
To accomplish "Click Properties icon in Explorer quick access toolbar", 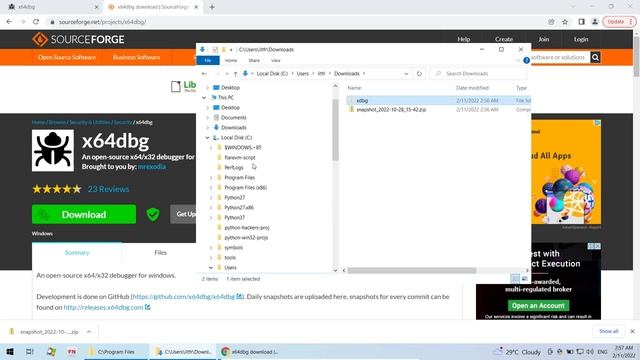I will pyautogui.click(x=215, y=49).
